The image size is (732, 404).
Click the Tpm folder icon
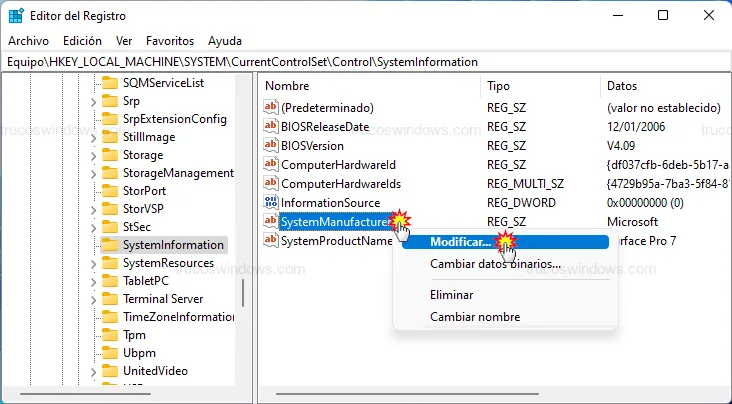(x=110, y=335)
